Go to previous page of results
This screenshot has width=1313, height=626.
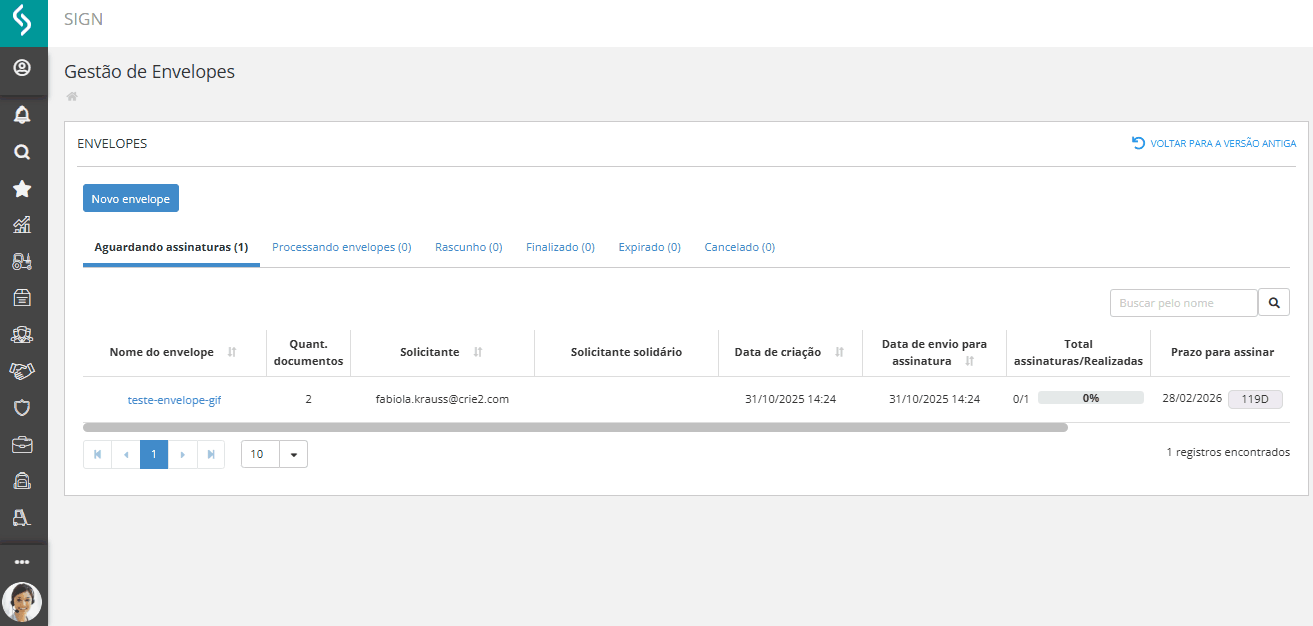(x=126, y=454)
